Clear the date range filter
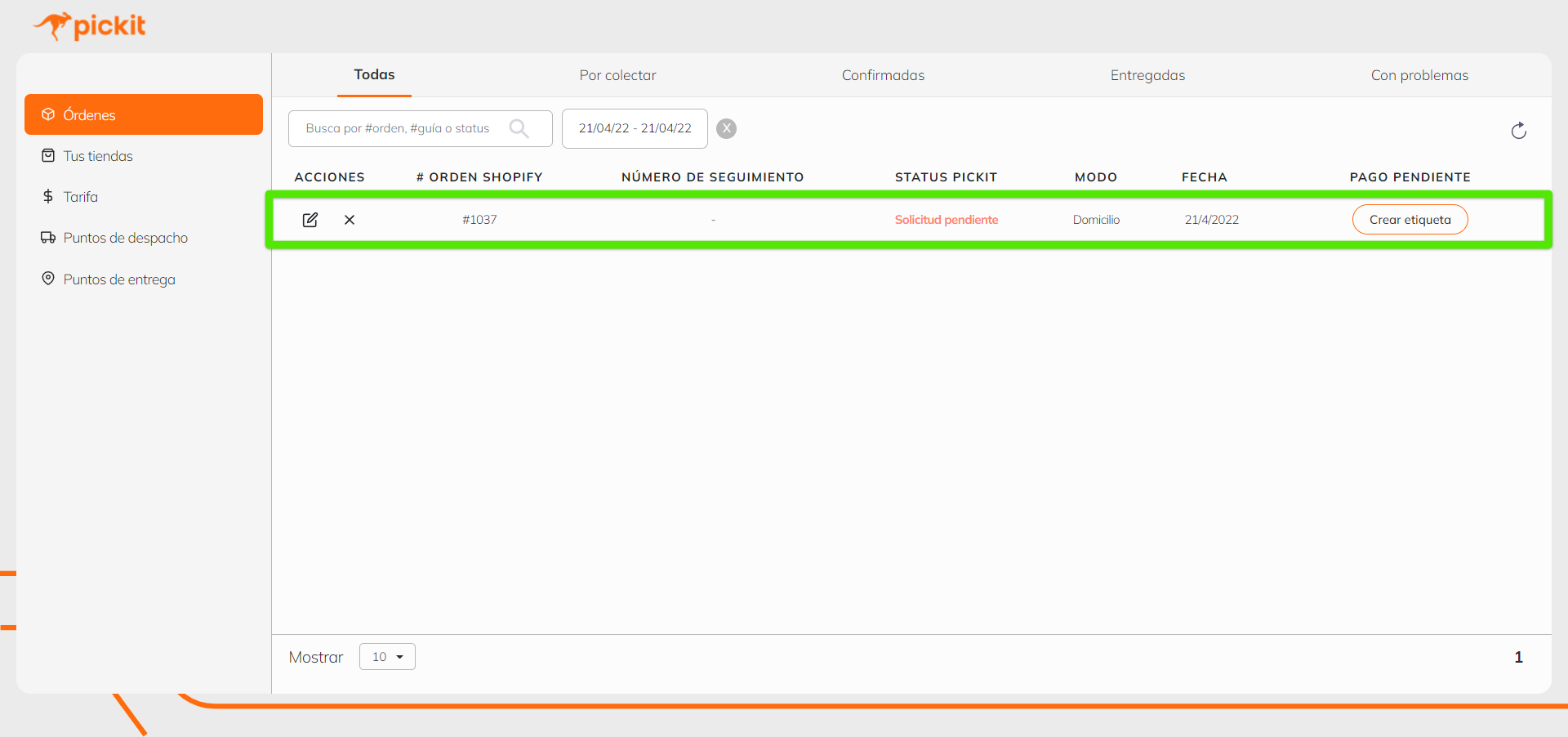This screenshot has width=1568, height=737. (x=726, y=128)
